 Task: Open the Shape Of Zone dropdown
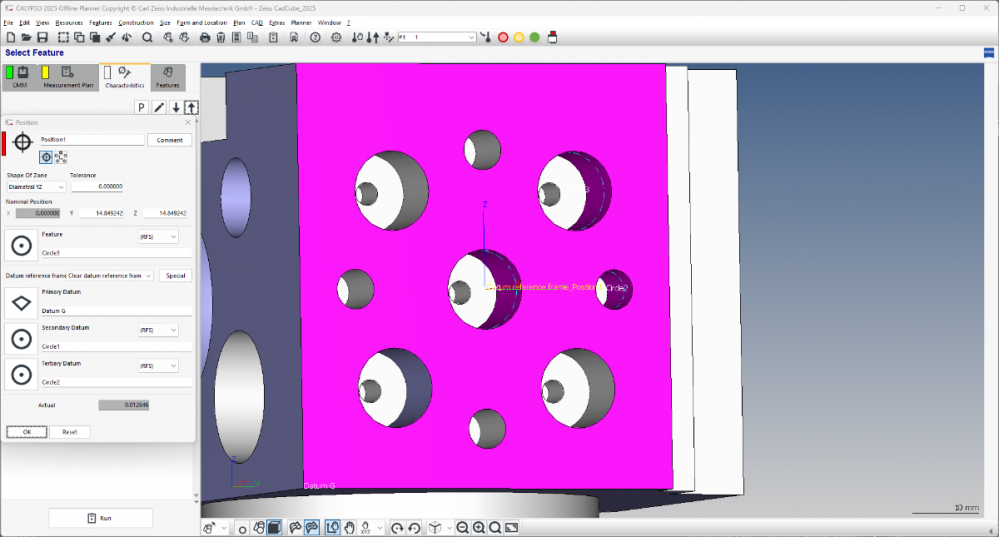tap(36, 187)
